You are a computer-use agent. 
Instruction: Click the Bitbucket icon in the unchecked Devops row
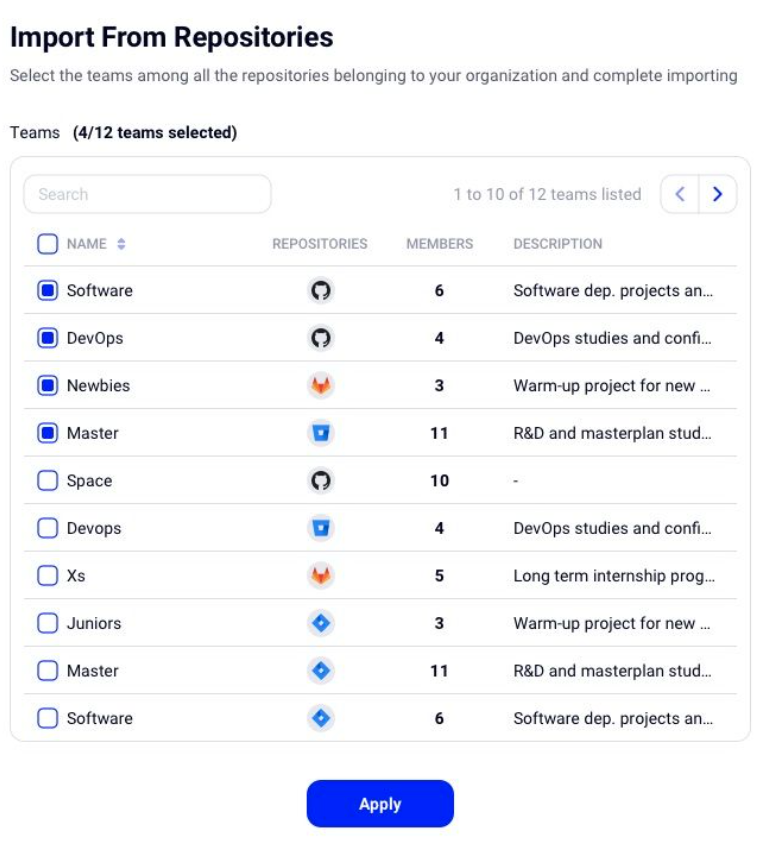(321, 528)
